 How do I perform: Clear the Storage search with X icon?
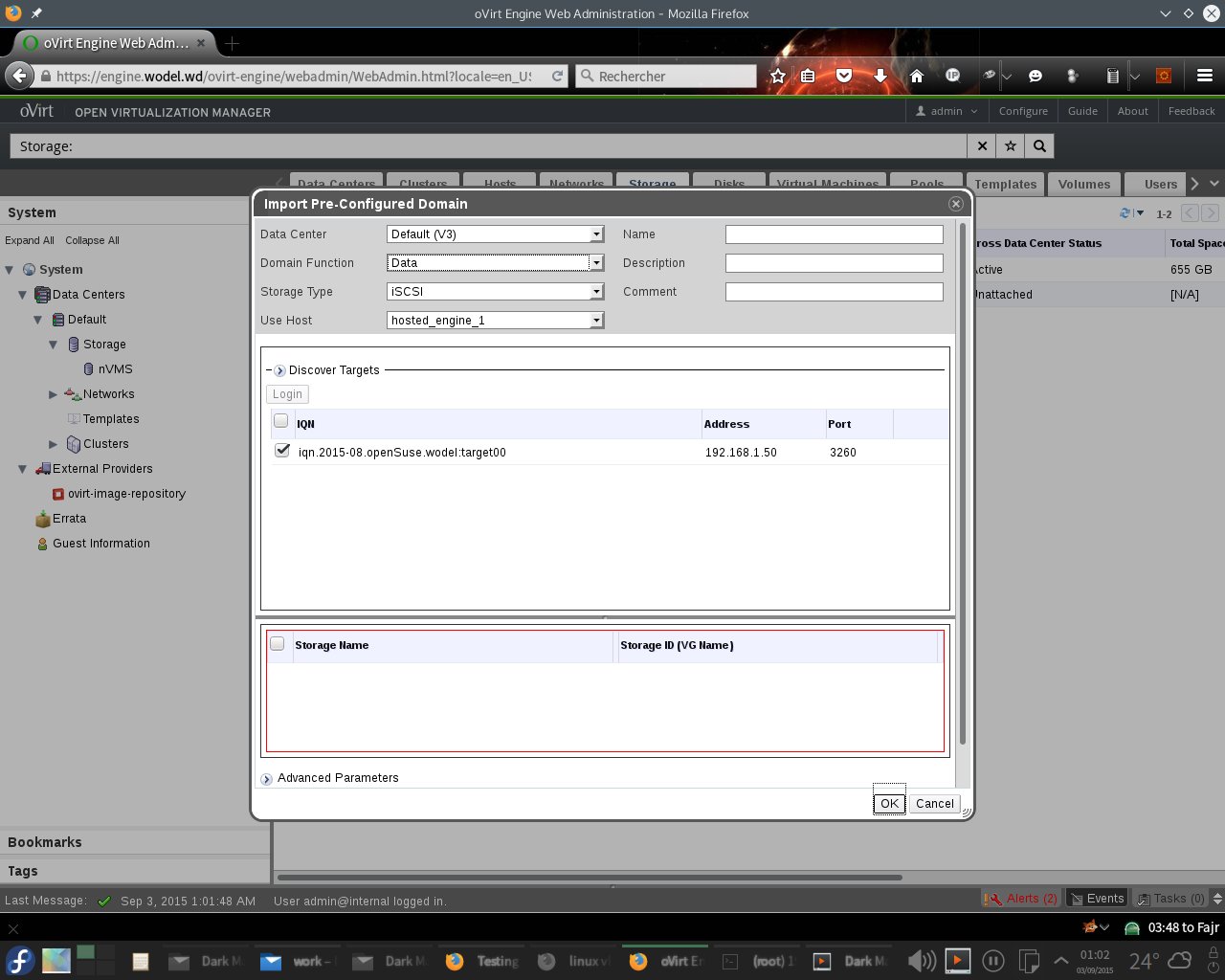981,145
